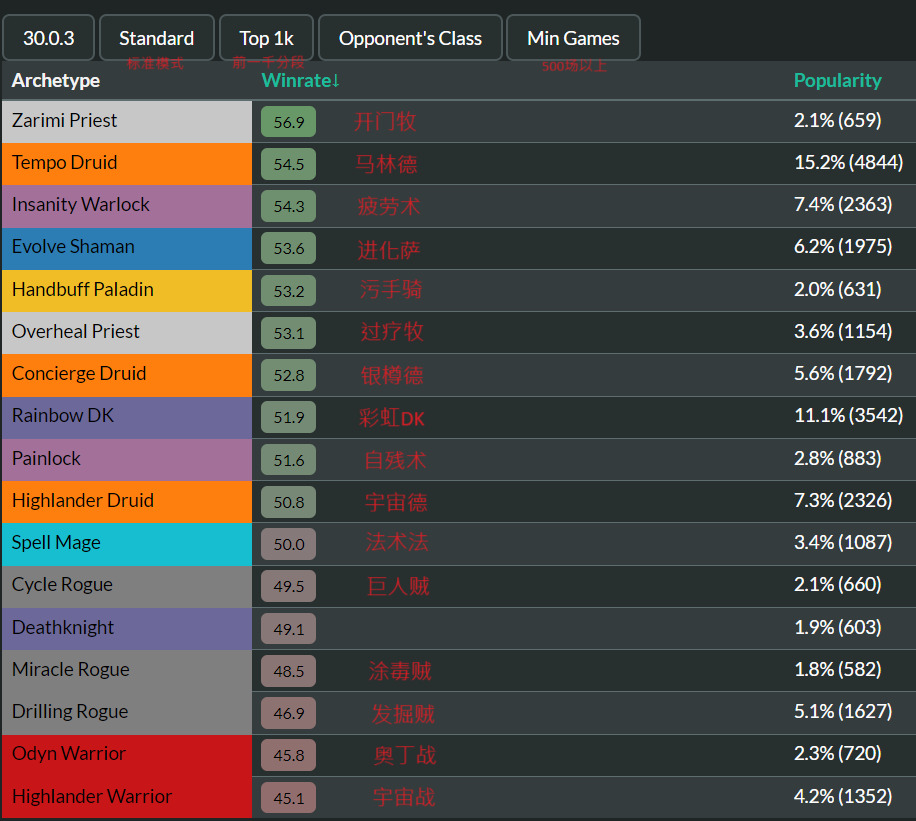
Task: Open the Concierge Druid archetype
Action: 127,375
